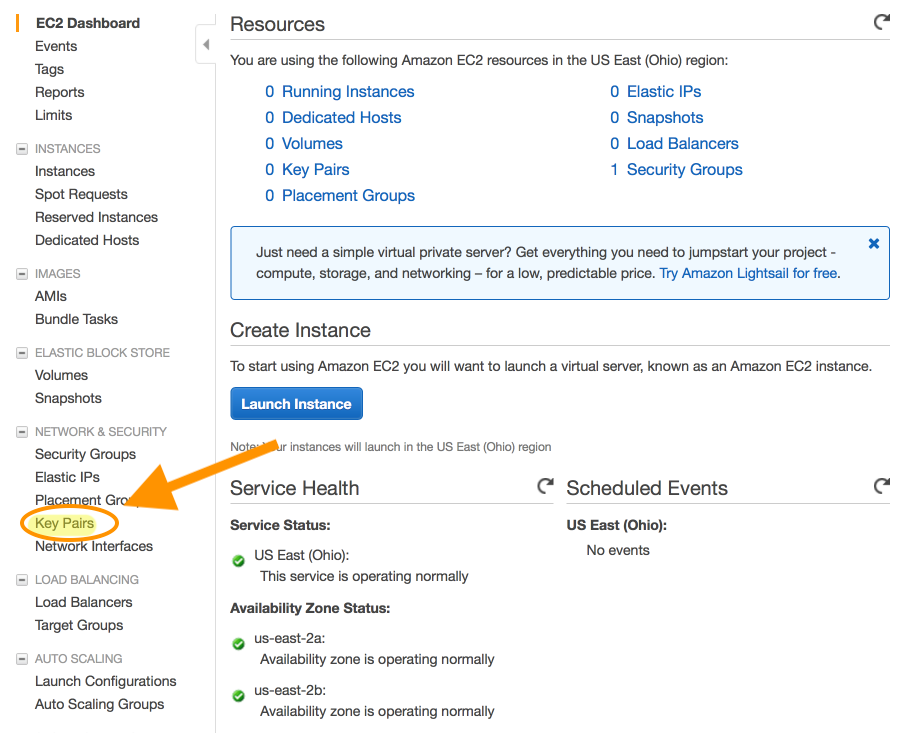
Task: Collapse the ELASTIC BLOCK STORE section
Action: pyautogui.click(x=22, y=353)
